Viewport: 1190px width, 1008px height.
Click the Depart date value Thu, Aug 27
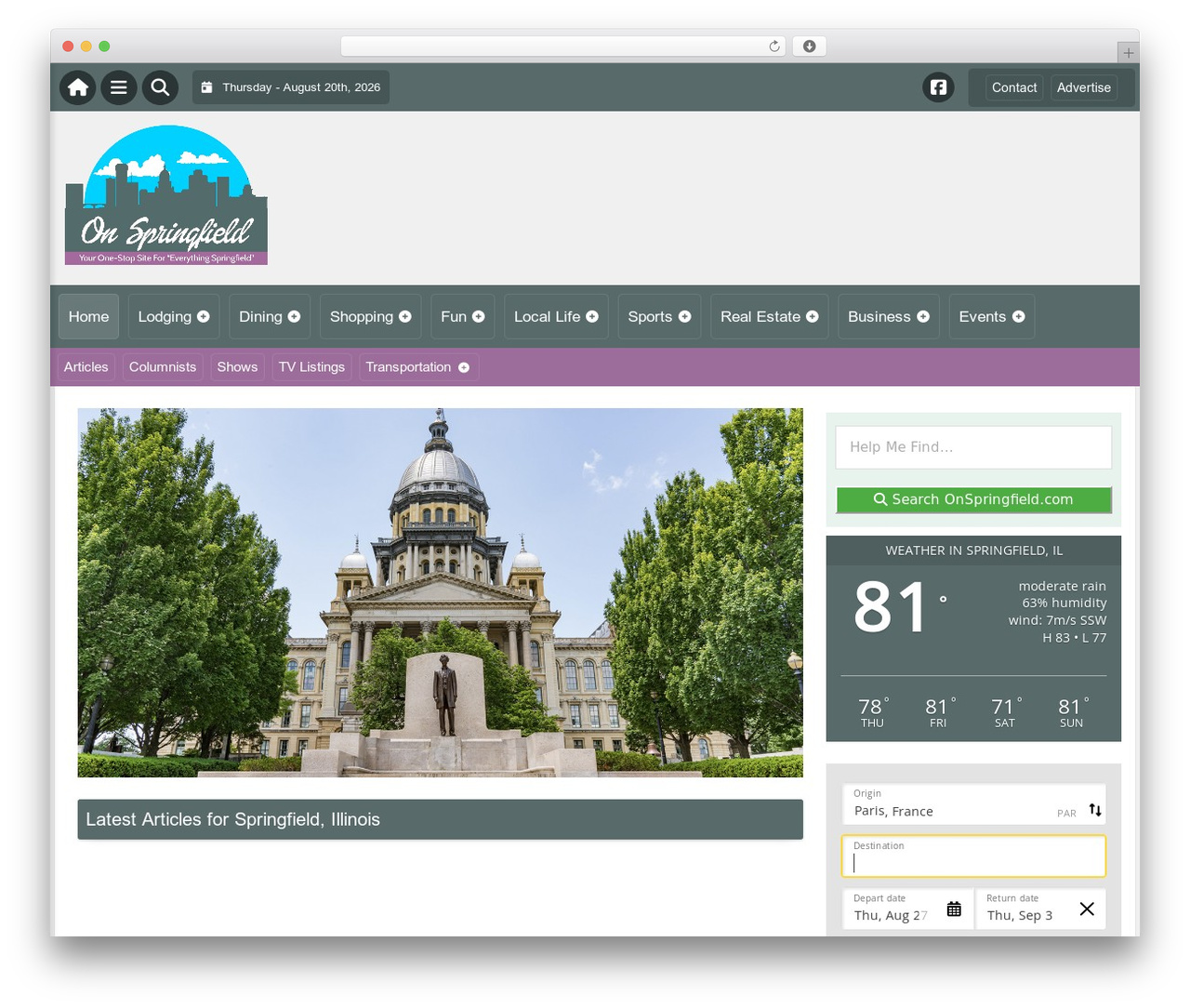coord(891,915)
